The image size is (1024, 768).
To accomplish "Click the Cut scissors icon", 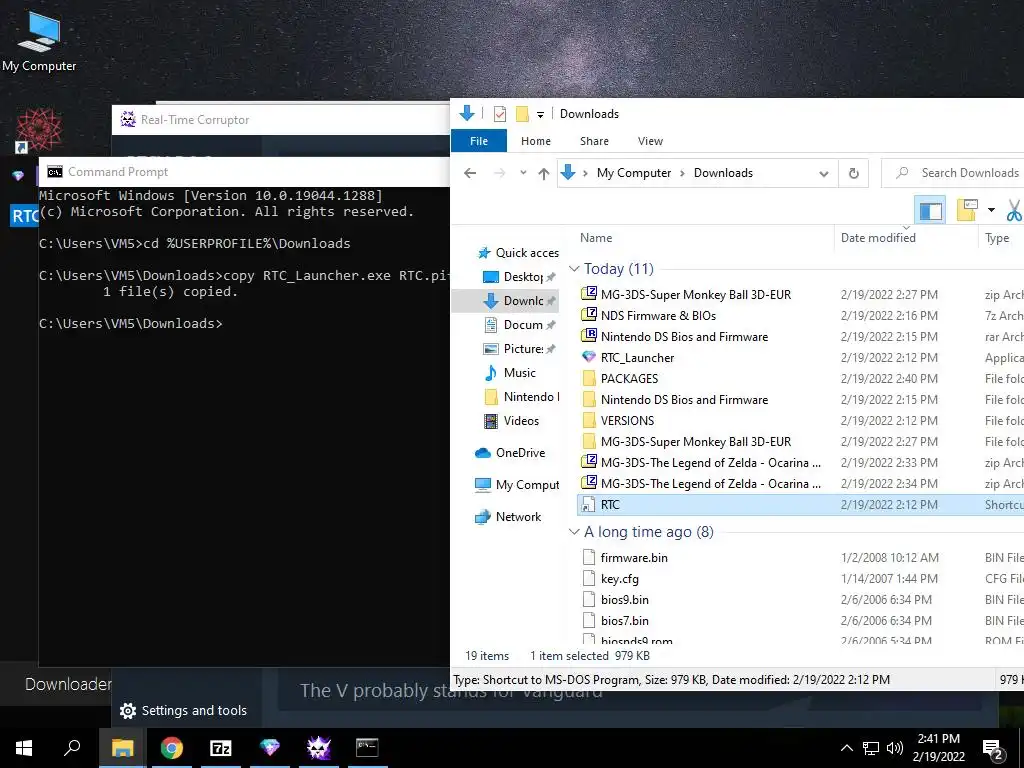I will click(1014, 210).
